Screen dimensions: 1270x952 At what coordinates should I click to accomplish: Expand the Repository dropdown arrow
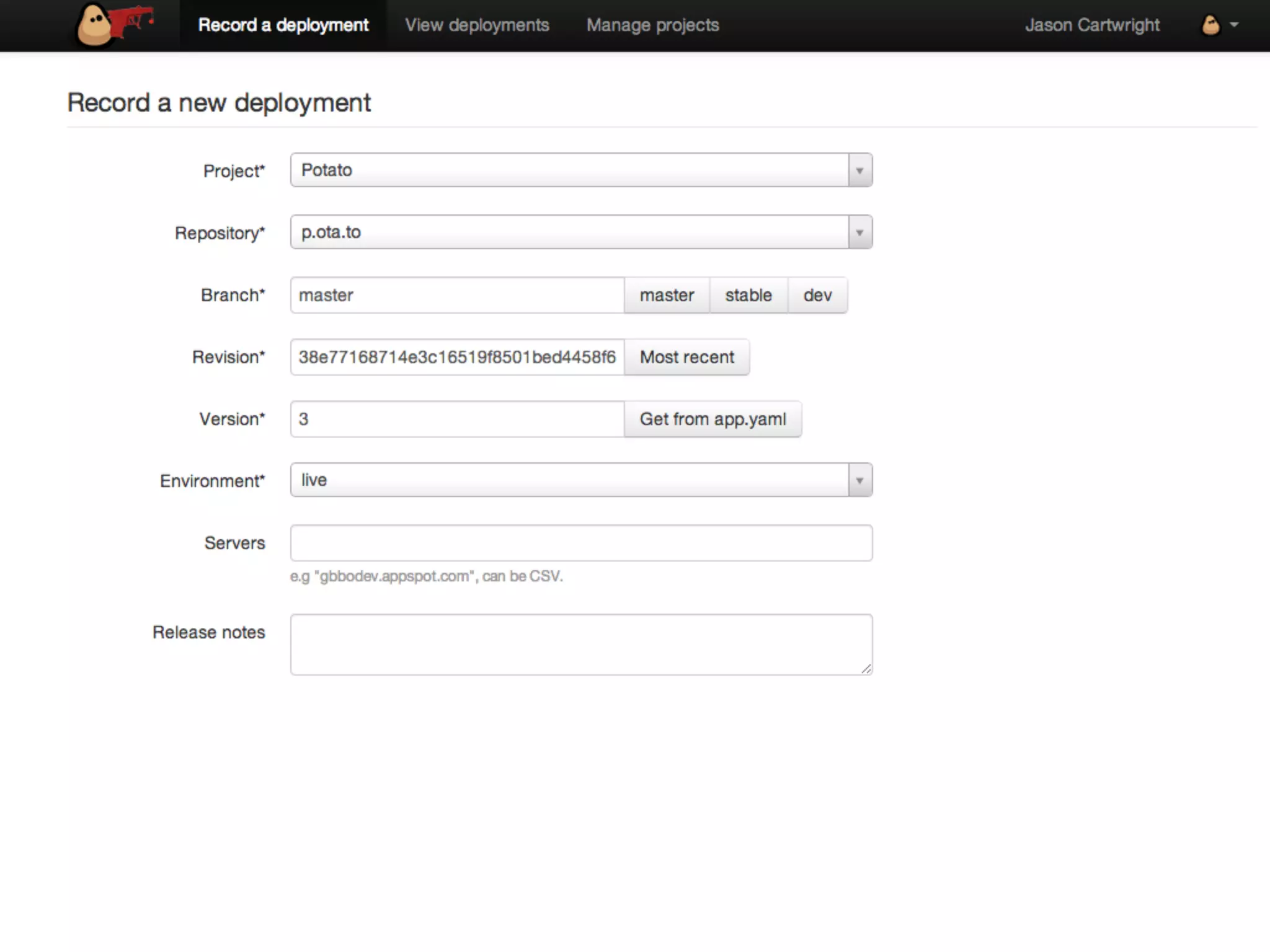pyautogui.click(x=859, y=232)
